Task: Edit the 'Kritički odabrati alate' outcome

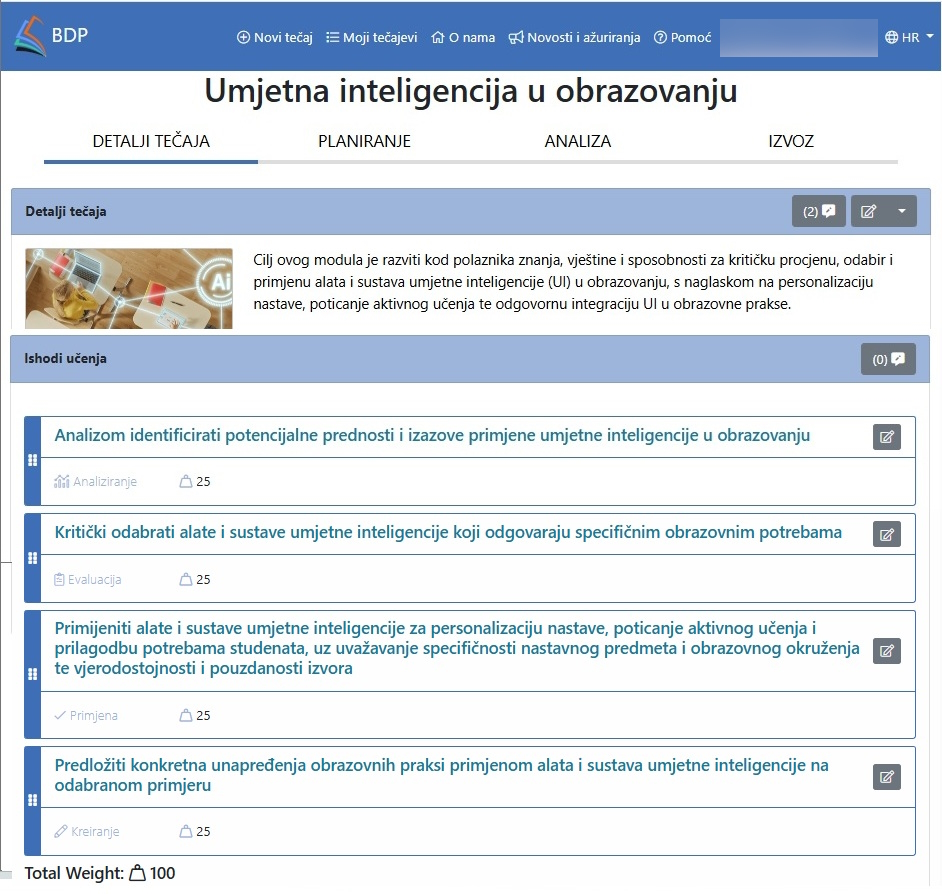Action: (x=886, y=534)
